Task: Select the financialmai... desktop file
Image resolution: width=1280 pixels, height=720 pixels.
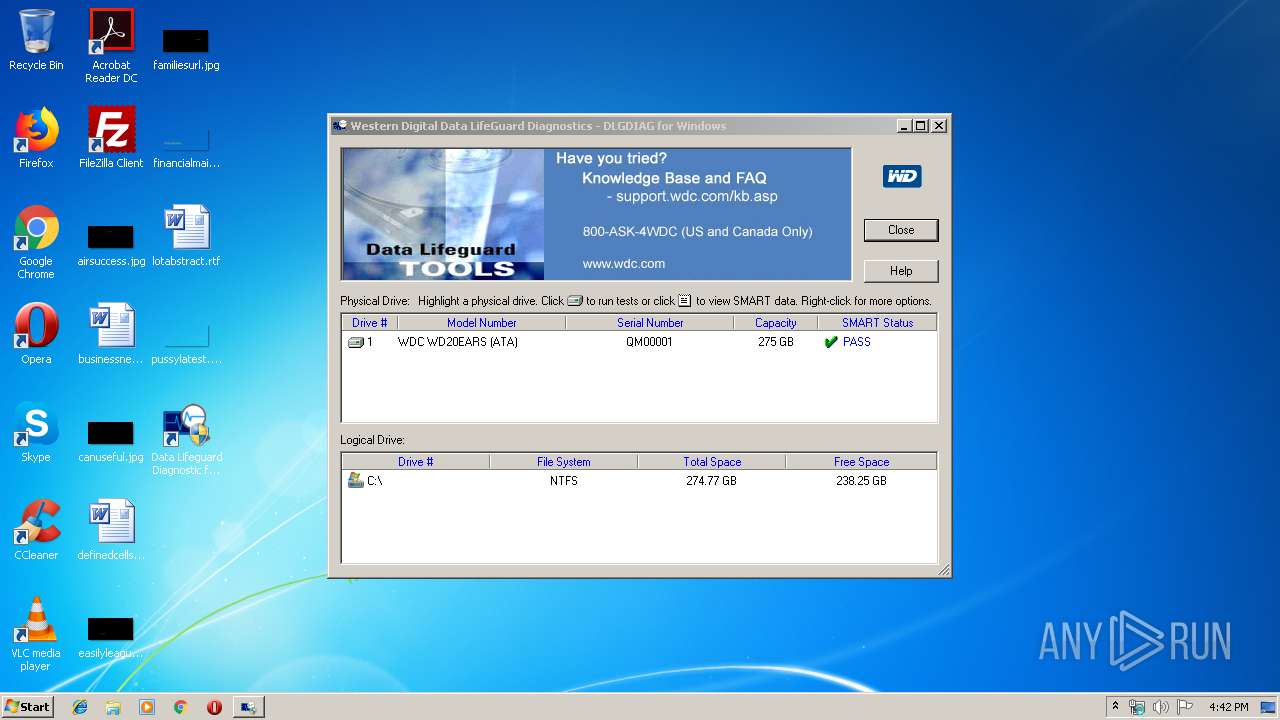Action: (x=186, y=146)
